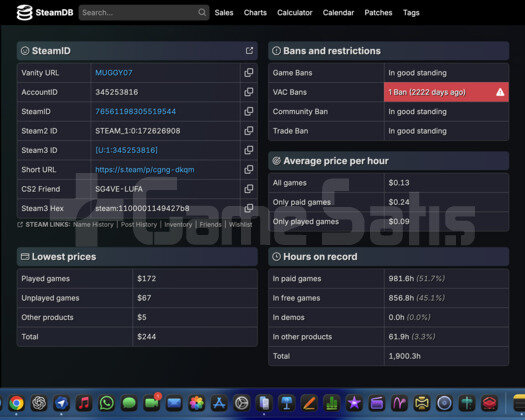
Task: Click the VAC ban warning triangle
Action: [500, 92]
